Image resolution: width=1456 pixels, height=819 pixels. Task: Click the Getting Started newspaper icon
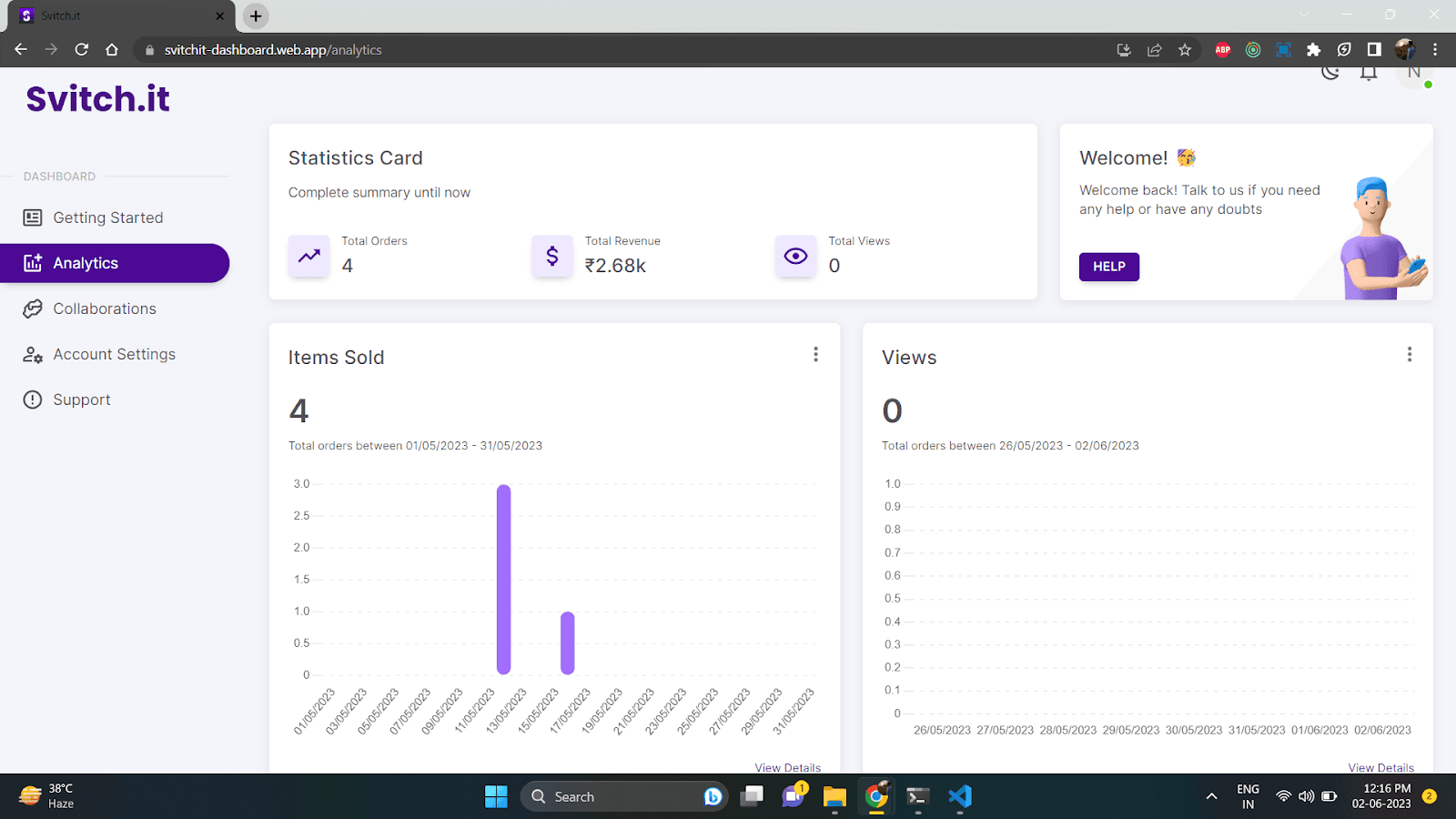(33, 217)
